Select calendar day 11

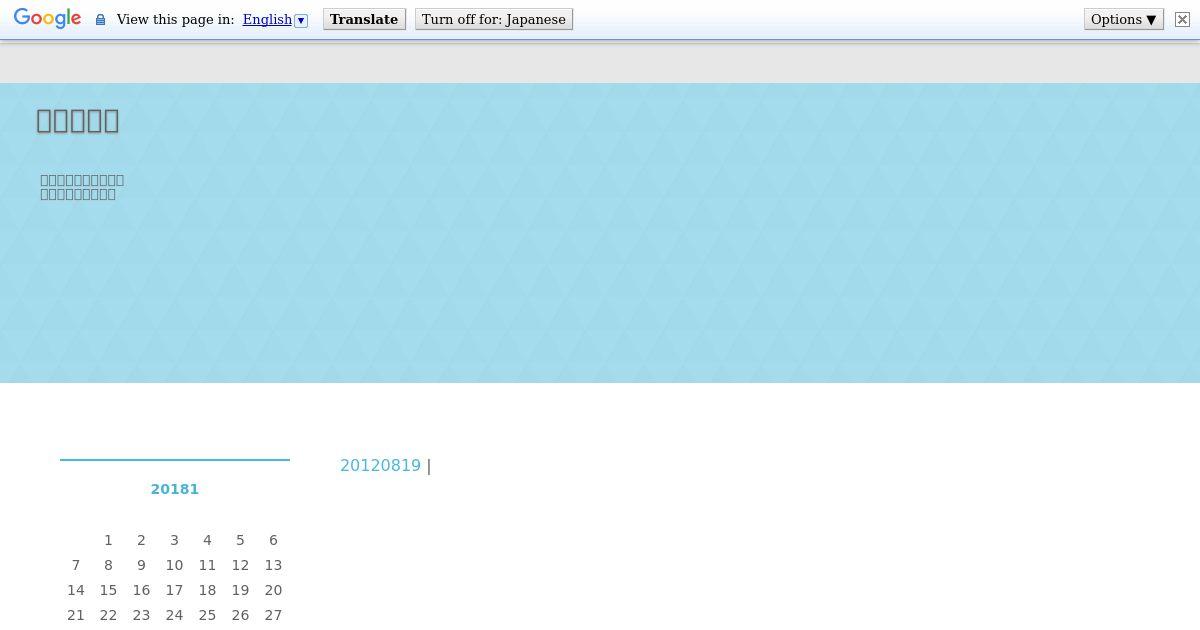tap(207, 565)
